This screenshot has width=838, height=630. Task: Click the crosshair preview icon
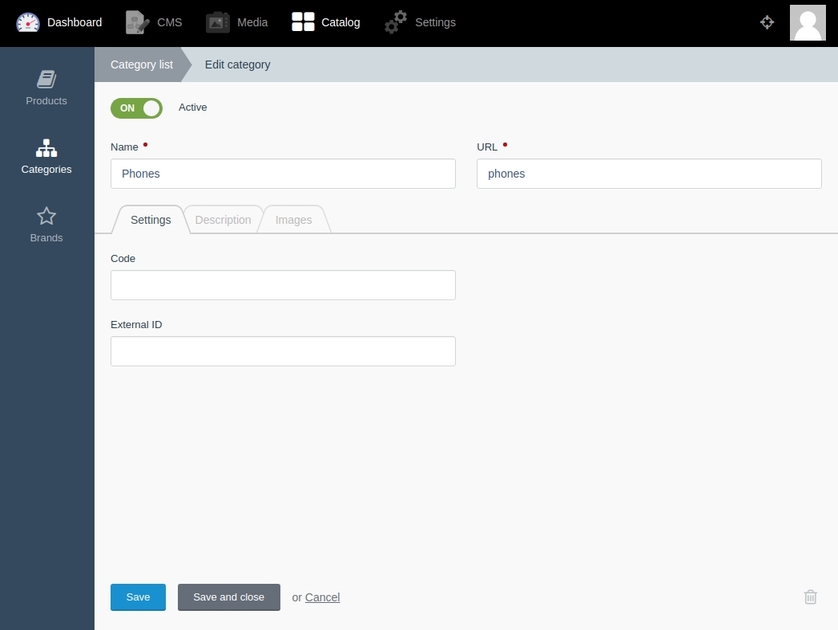(767, 22)
